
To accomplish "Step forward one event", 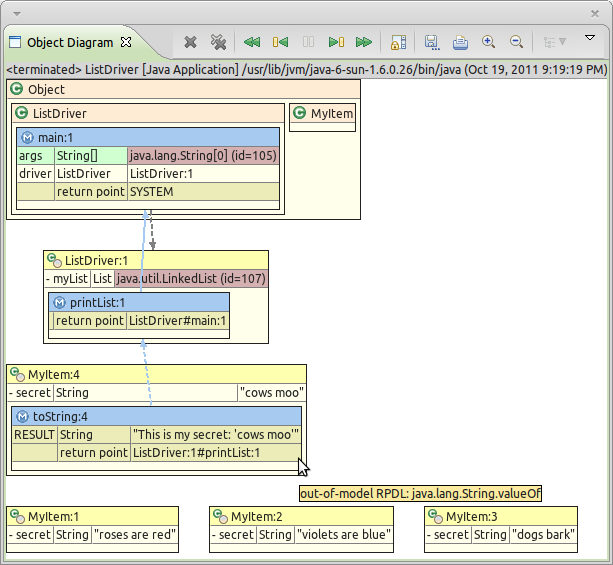I will [337, 42].
